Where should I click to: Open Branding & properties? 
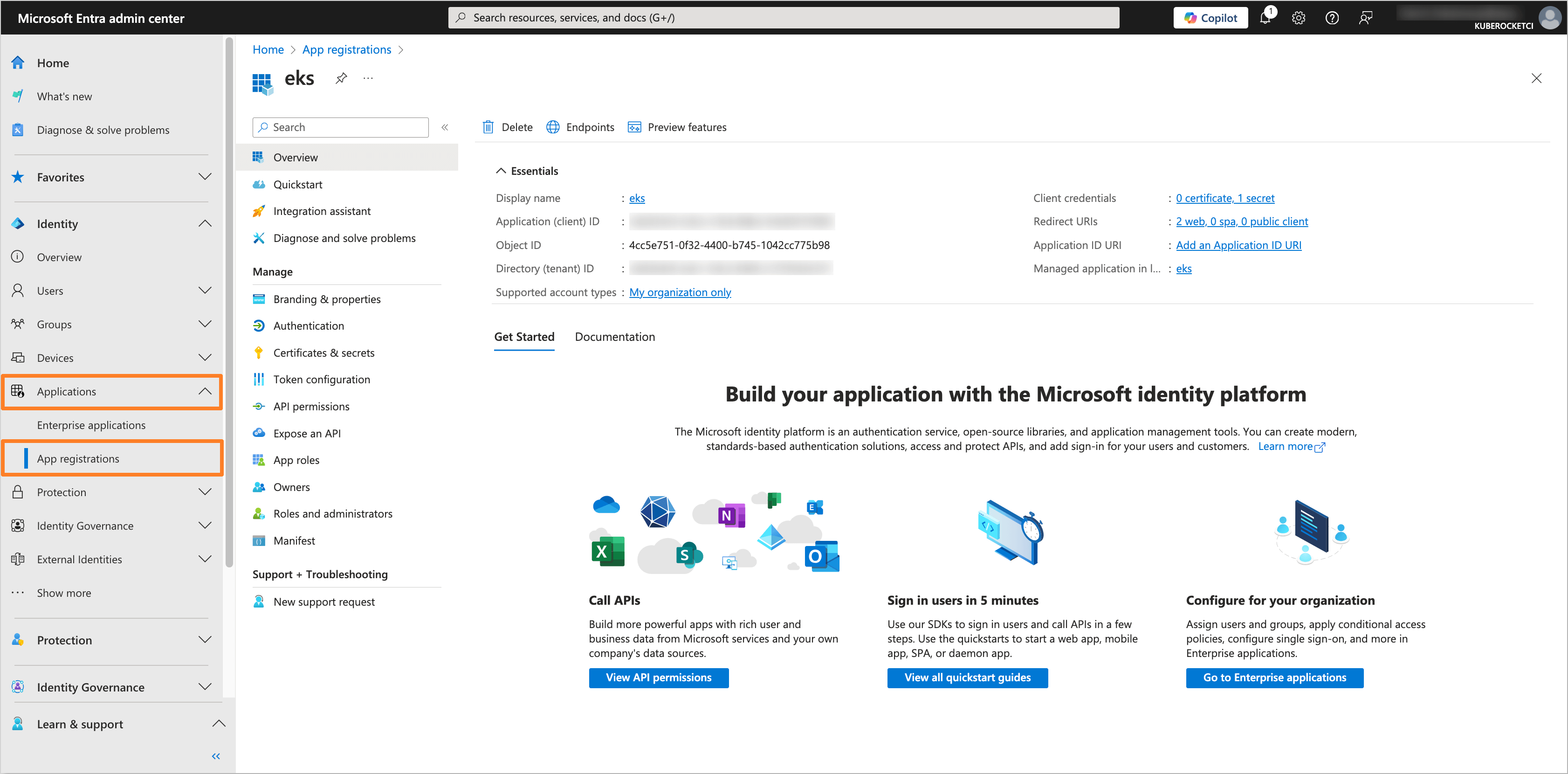(x=327, y=299)
